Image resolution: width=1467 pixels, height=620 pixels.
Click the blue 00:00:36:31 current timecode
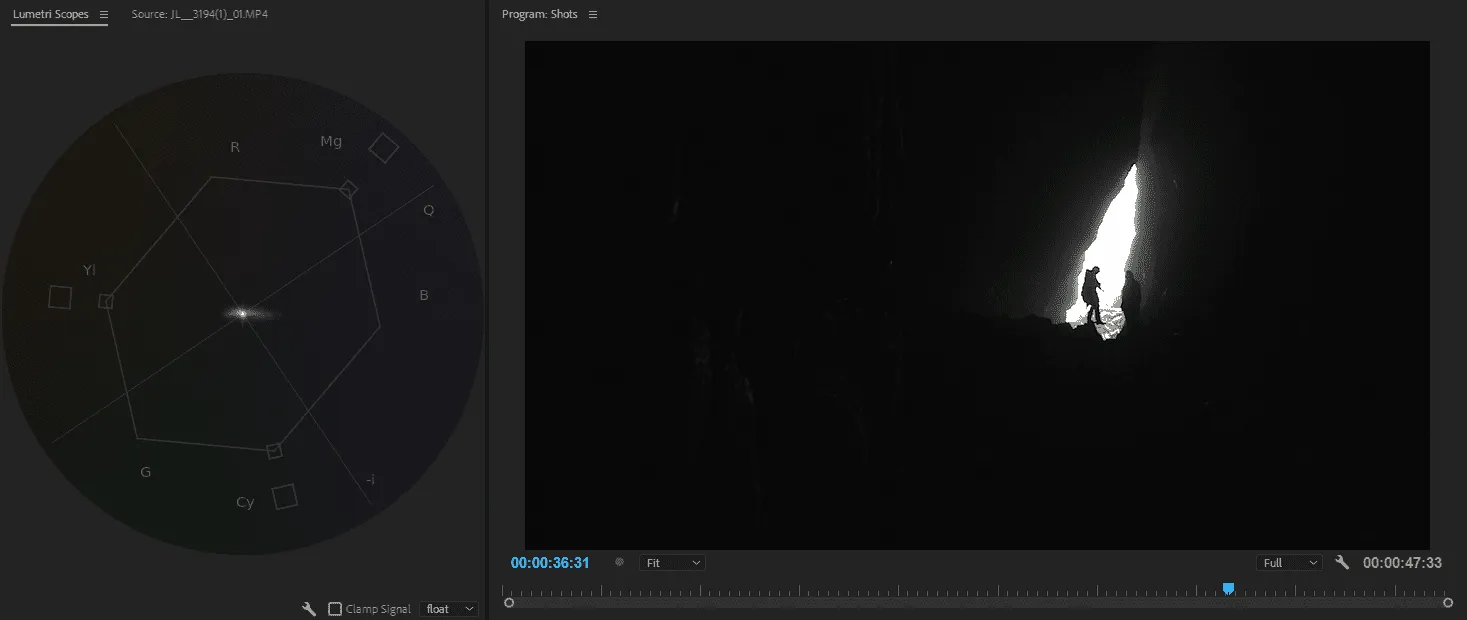(550, 563)
